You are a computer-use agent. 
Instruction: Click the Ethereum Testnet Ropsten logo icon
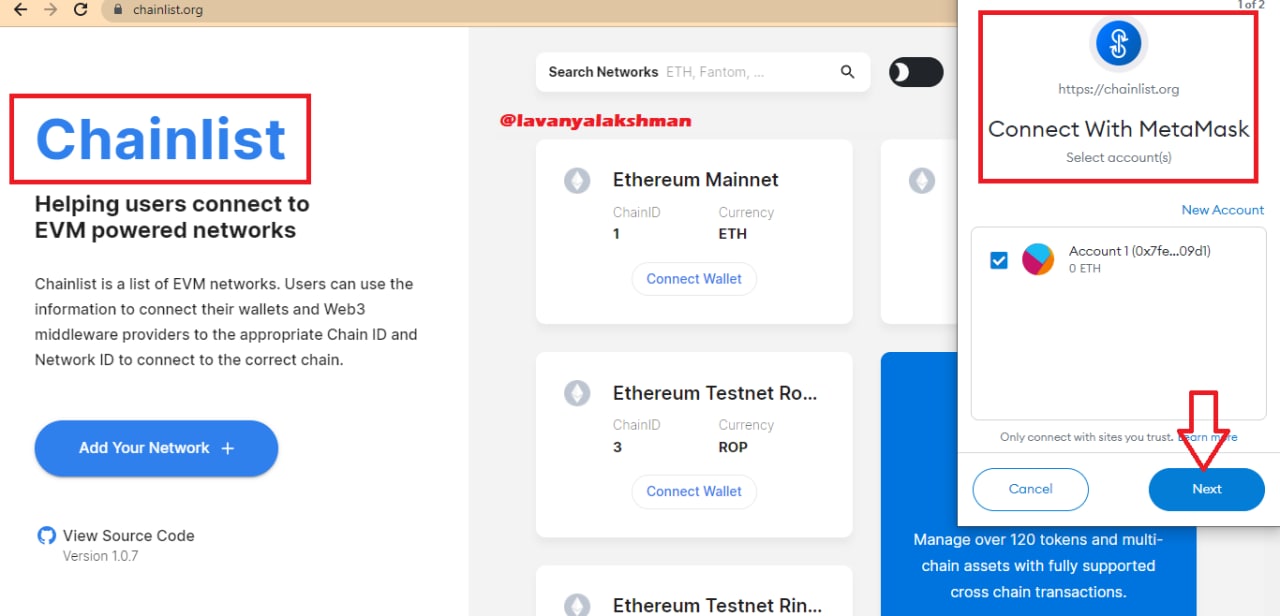[x=577, y=393]
